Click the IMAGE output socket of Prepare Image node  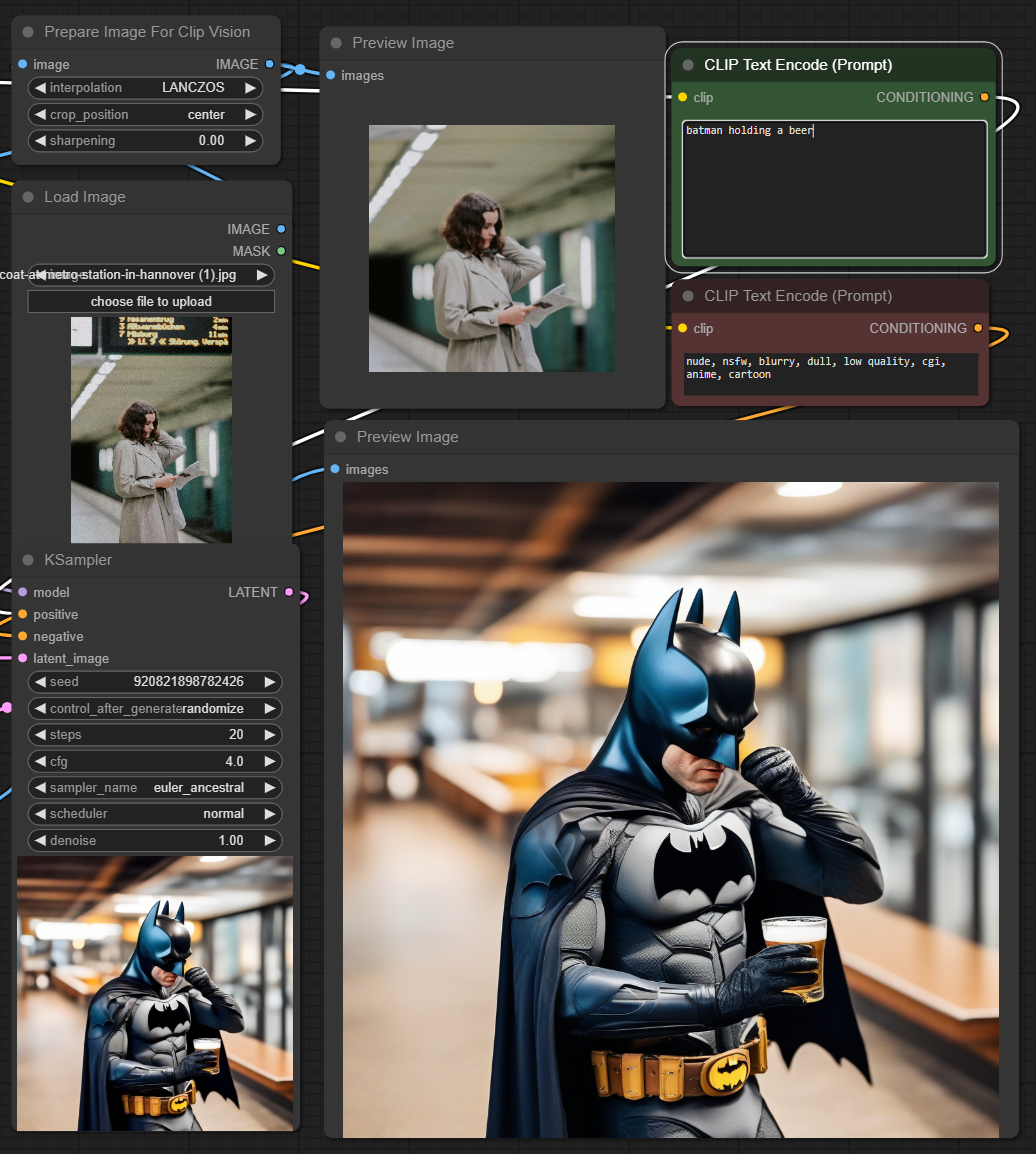pyautogui.click(x=269, y=64)
